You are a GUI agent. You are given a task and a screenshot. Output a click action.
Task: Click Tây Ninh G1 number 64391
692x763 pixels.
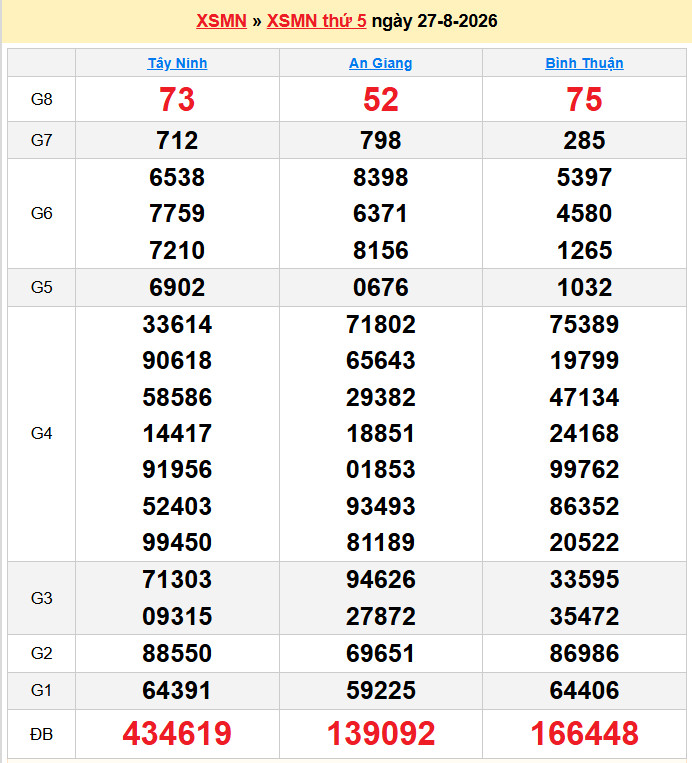click(177, 690)
